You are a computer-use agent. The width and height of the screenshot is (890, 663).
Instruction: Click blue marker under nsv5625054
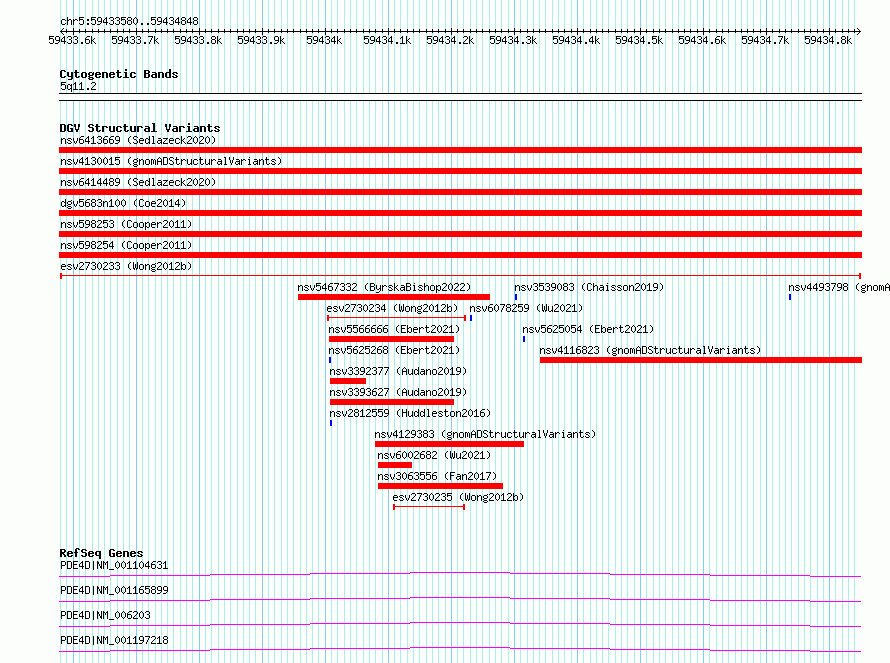coord(524,339)
